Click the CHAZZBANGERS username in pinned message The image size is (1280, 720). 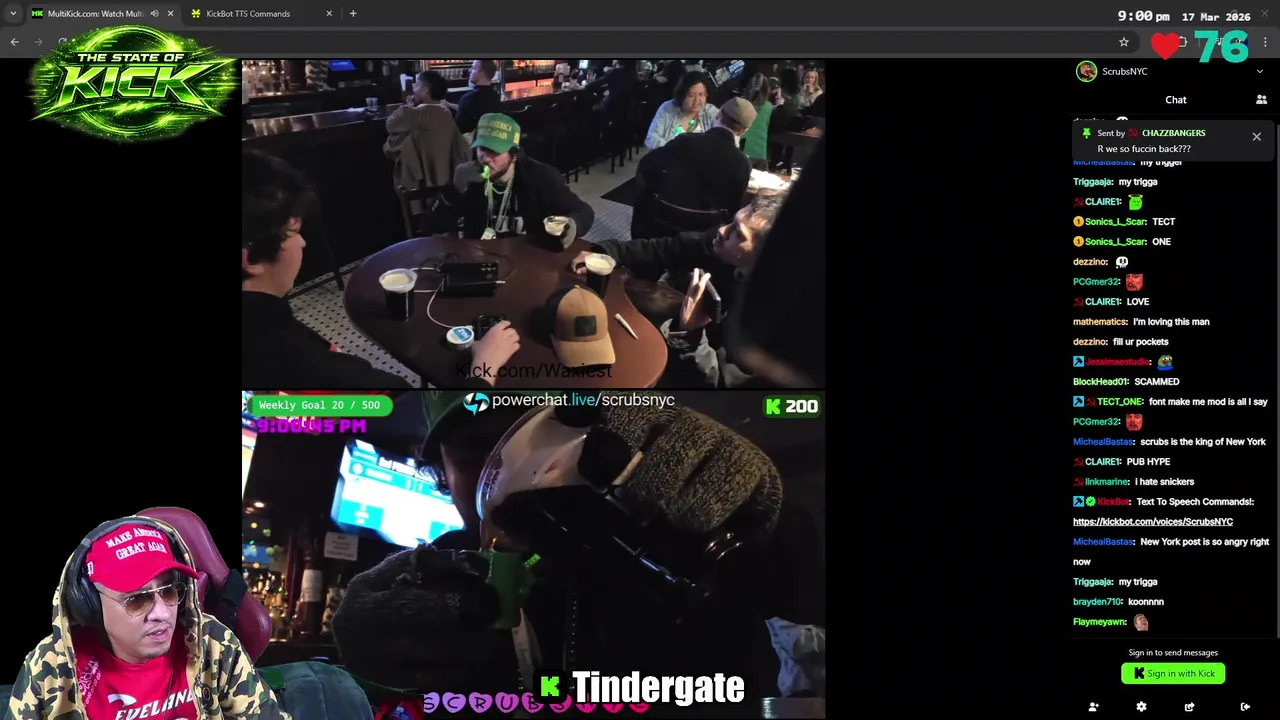click(1173, 133)
